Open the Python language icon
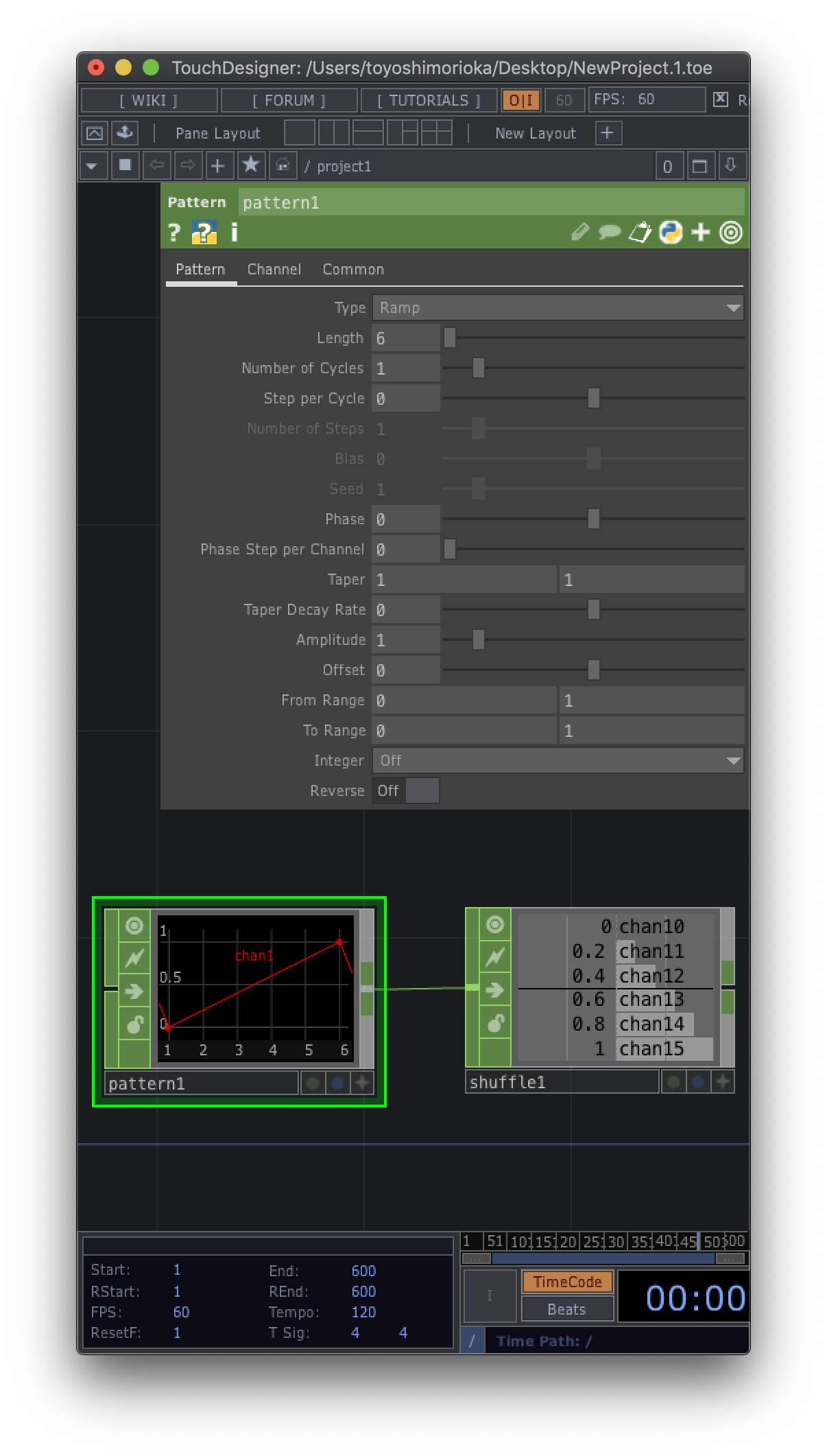This screenshot has height=1456, width=827. pos(671,233)
